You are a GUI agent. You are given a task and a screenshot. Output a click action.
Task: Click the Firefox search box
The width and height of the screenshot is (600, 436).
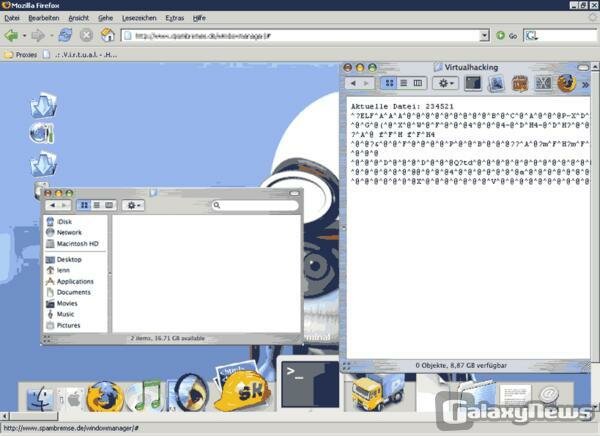pyautogui.click(x=560, y=36)
